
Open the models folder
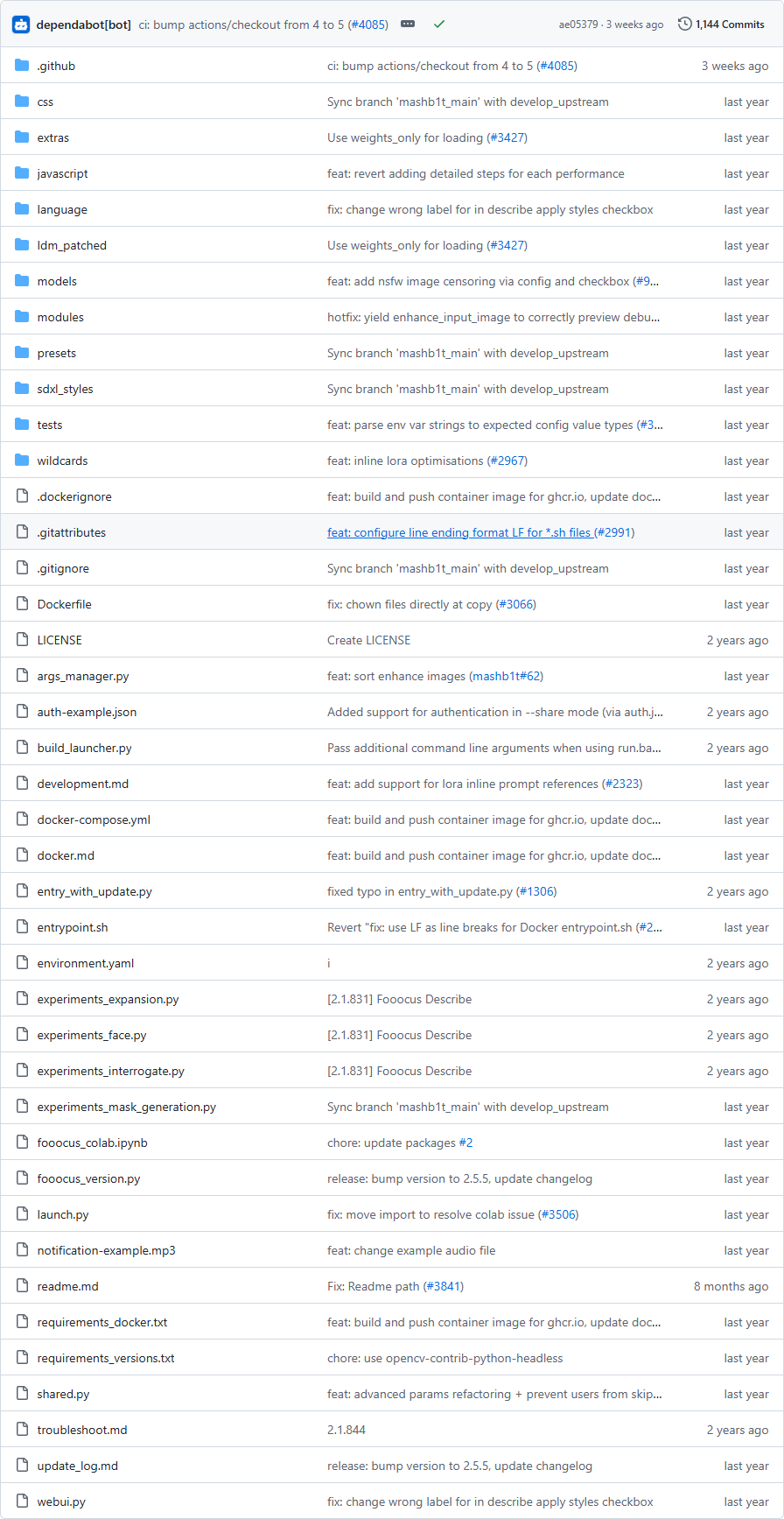(57, 281)
